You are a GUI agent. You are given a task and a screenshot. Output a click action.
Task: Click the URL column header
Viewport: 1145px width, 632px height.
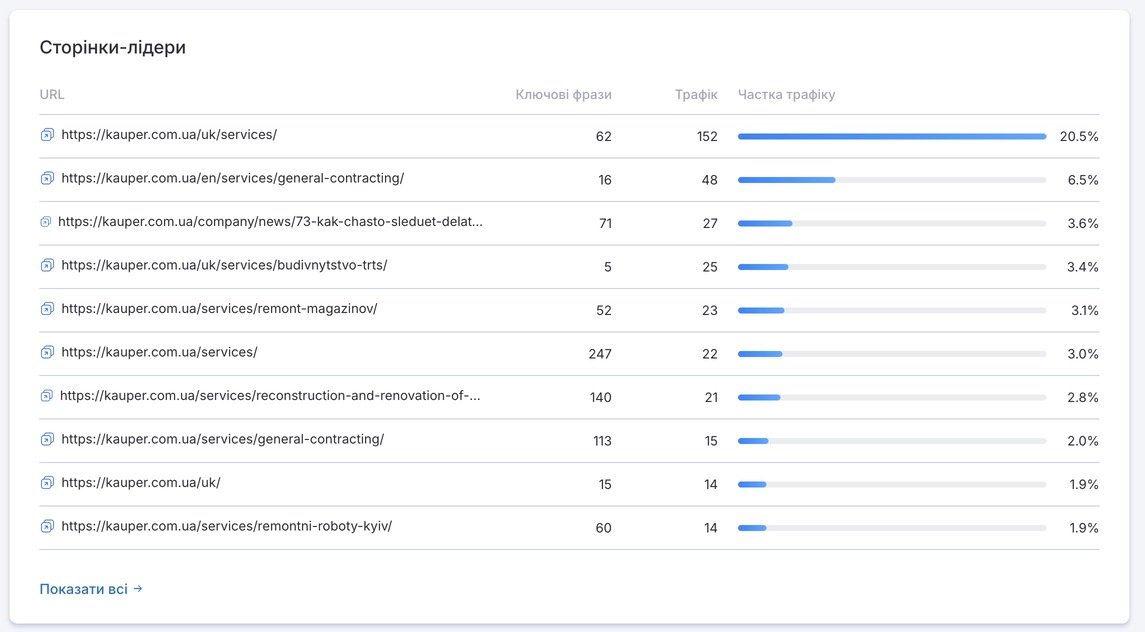click(x=52, y=94)
